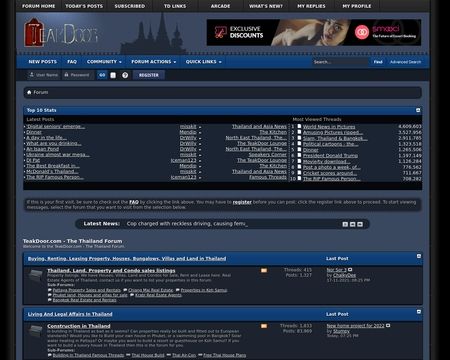The image size is (450, 360).
Task: Click the Search text field
Action: click(x=340, y=62)
